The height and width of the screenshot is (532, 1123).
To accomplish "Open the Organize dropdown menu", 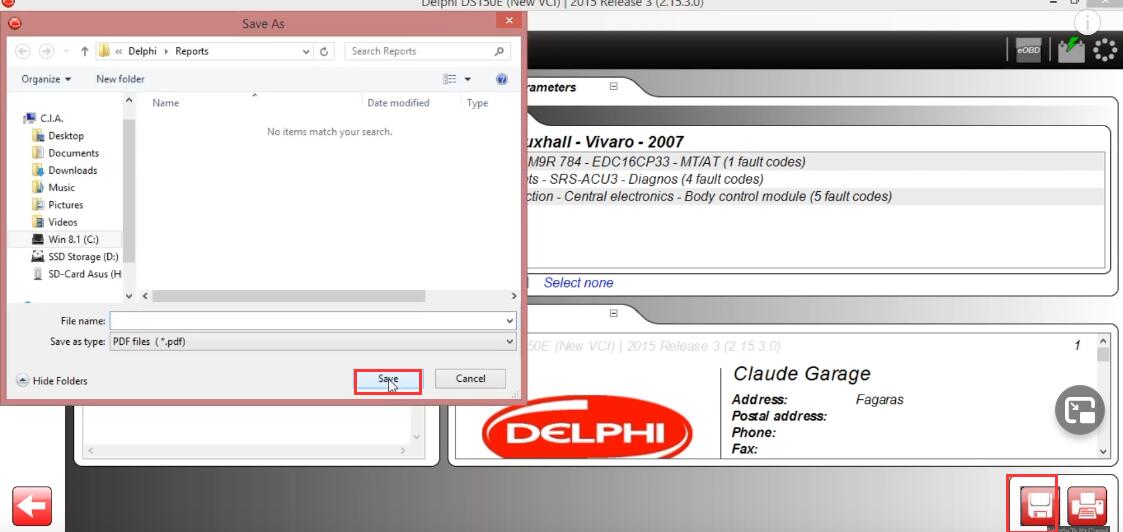I will 46,79.
